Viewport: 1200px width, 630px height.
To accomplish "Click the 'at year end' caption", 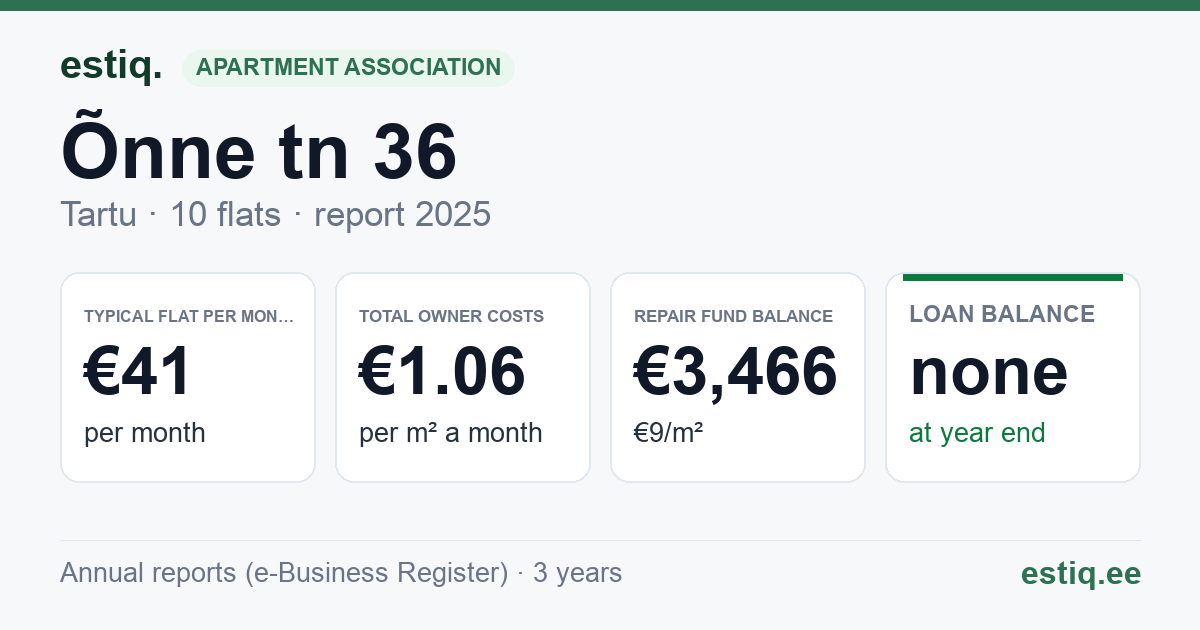I will (977, 433).
